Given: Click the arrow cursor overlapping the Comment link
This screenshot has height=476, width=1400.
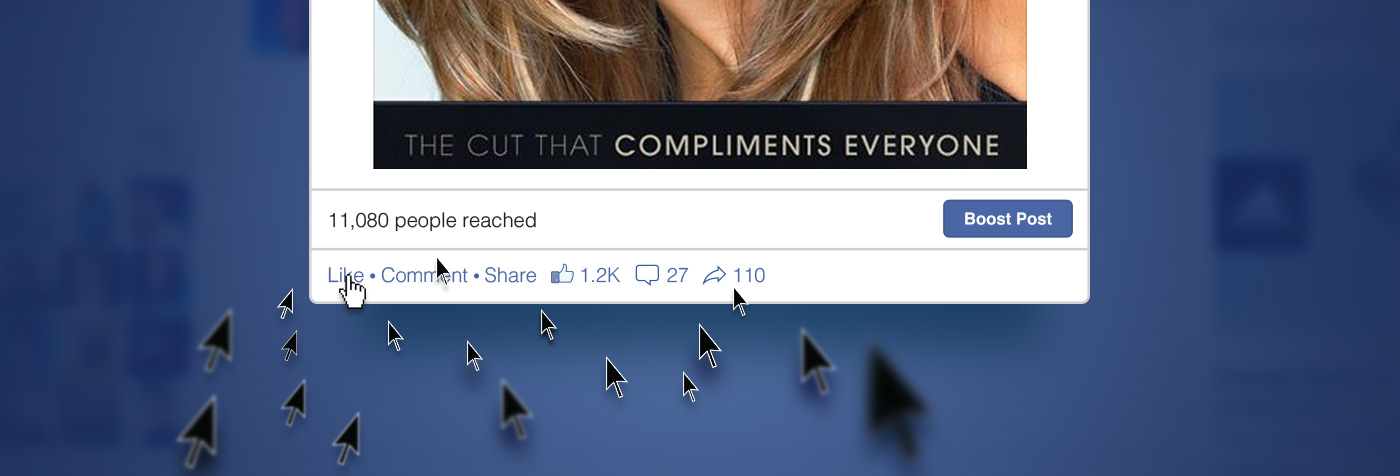Looking at the screenshot, I should point(443,272).
